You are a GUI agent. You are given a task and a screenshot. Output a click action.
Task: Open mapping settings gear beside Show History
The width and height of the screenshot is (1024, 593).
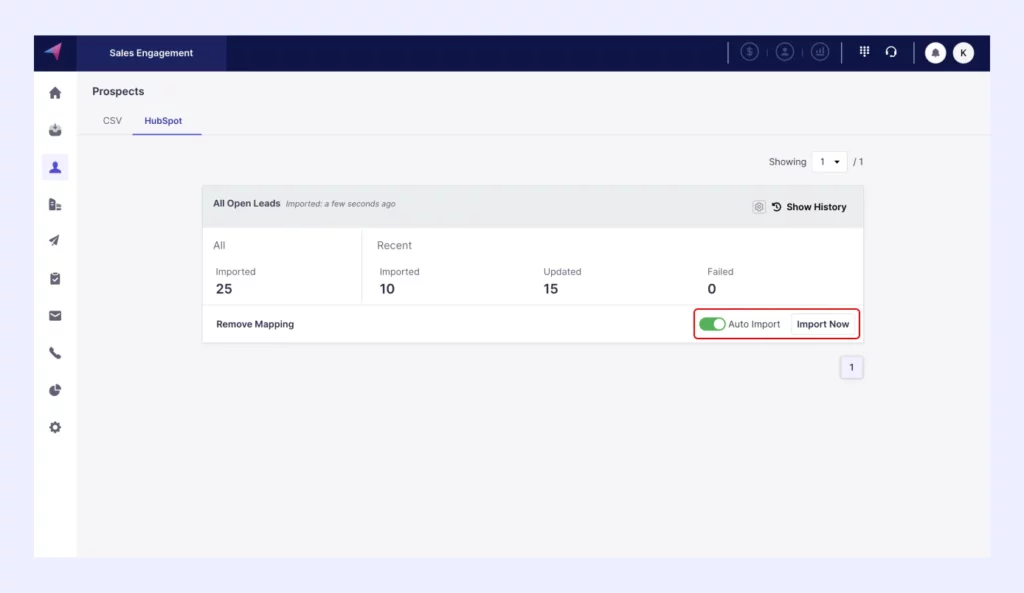pyautogui.click(x=758, y=206)
